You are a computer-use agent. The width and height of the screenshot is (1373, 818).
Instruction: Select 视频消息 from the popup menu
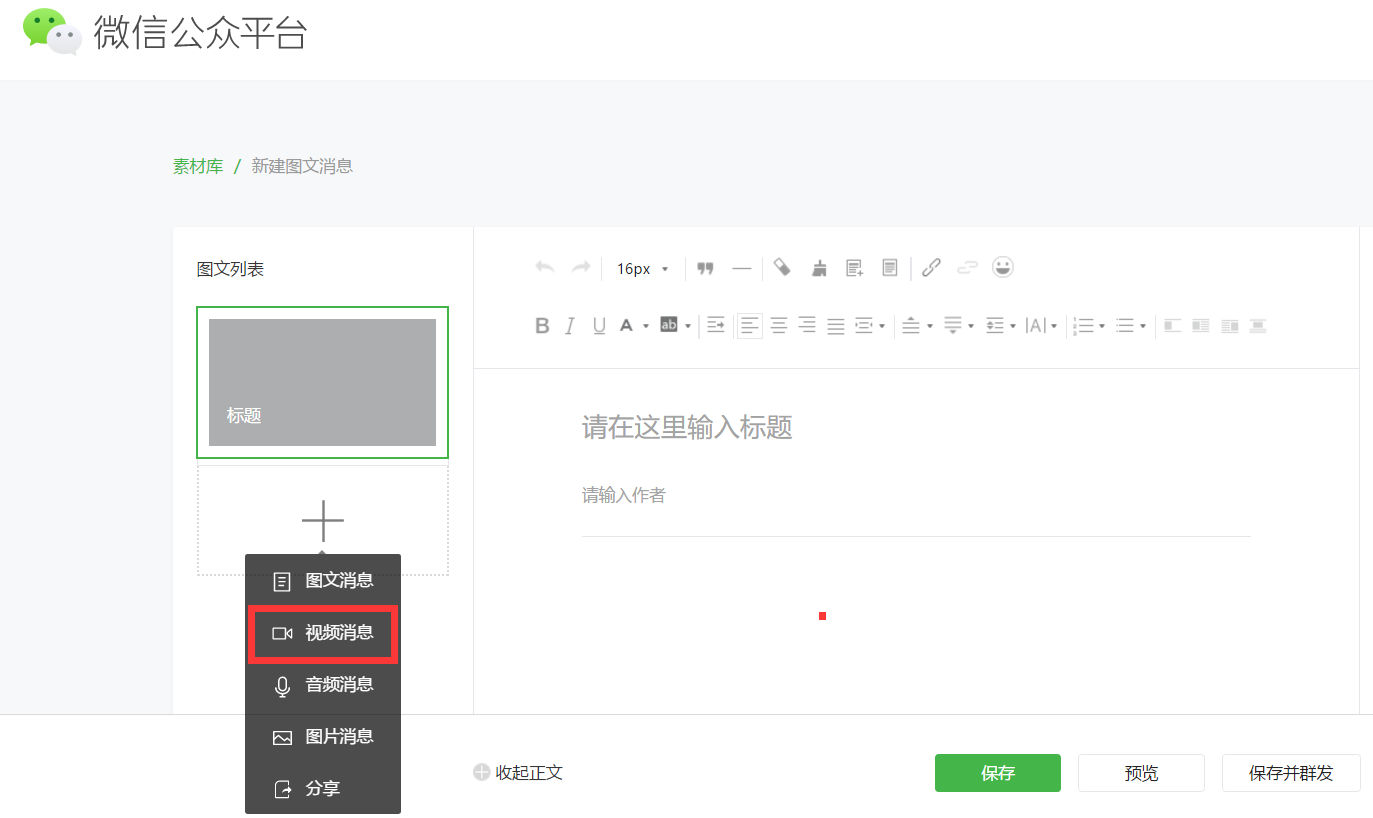click(x=323, y=633)
